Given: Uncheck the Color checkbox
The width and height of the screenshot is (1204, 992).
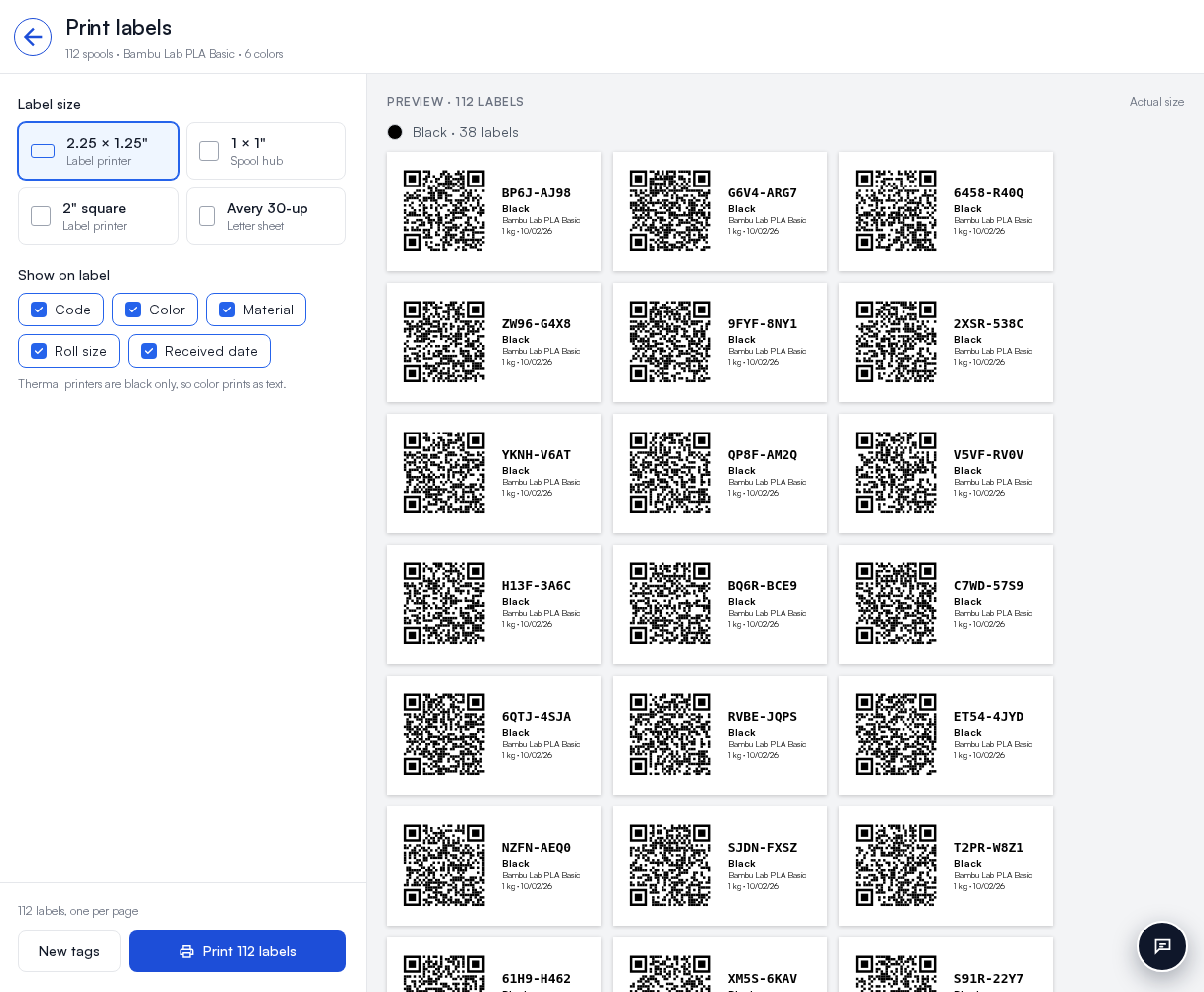Looking at the screenshot, I should [x=133, y=310].
